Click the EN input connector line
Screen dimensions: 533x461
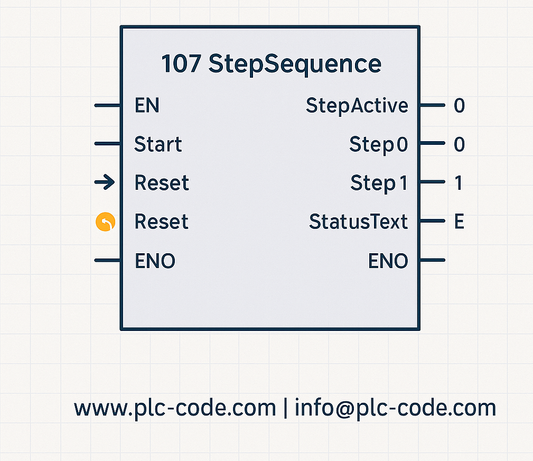(x=107, y=105)
